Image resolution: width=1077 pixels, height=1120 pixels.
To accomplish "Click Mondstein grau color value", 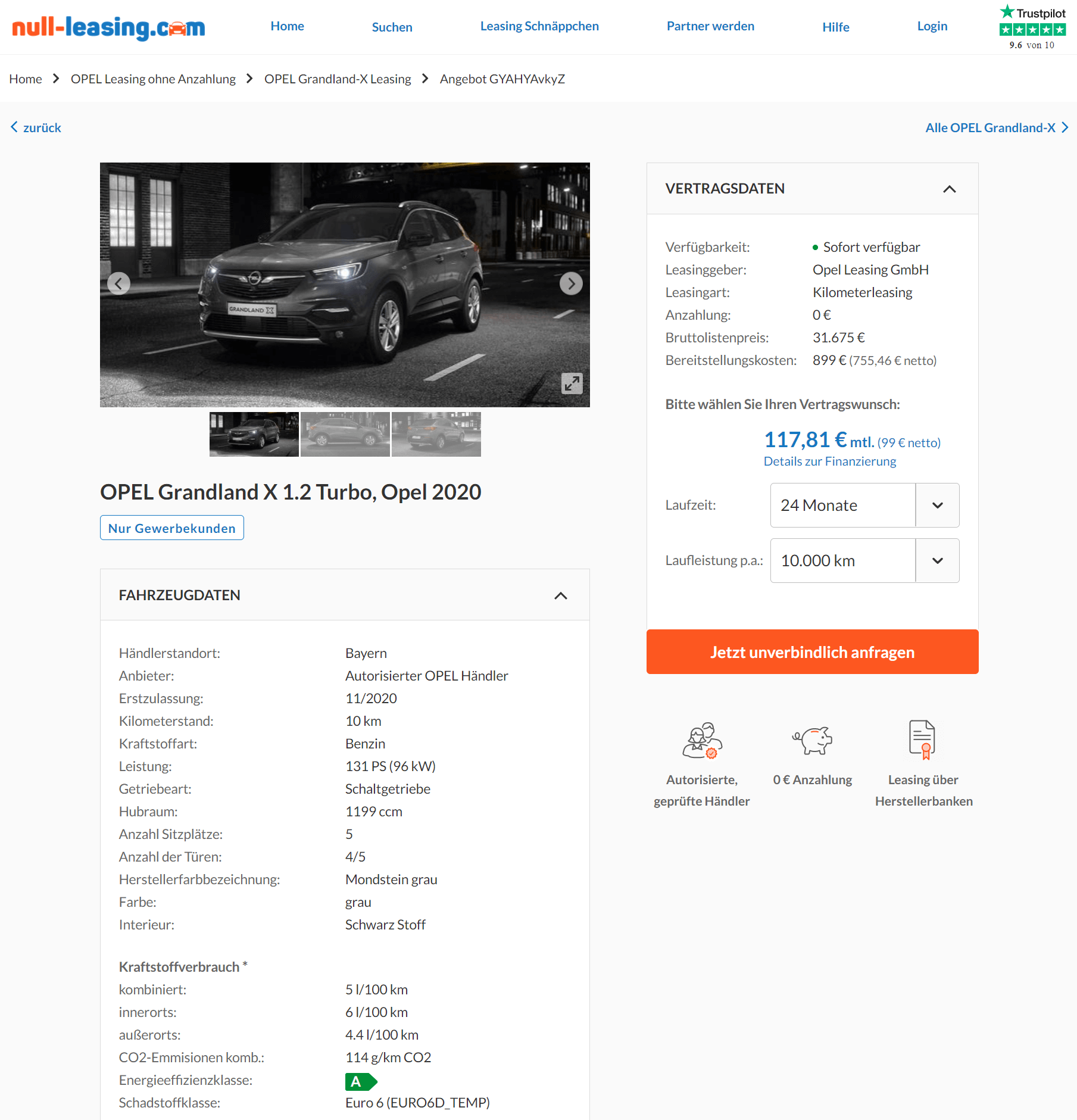I will [391, 879].
